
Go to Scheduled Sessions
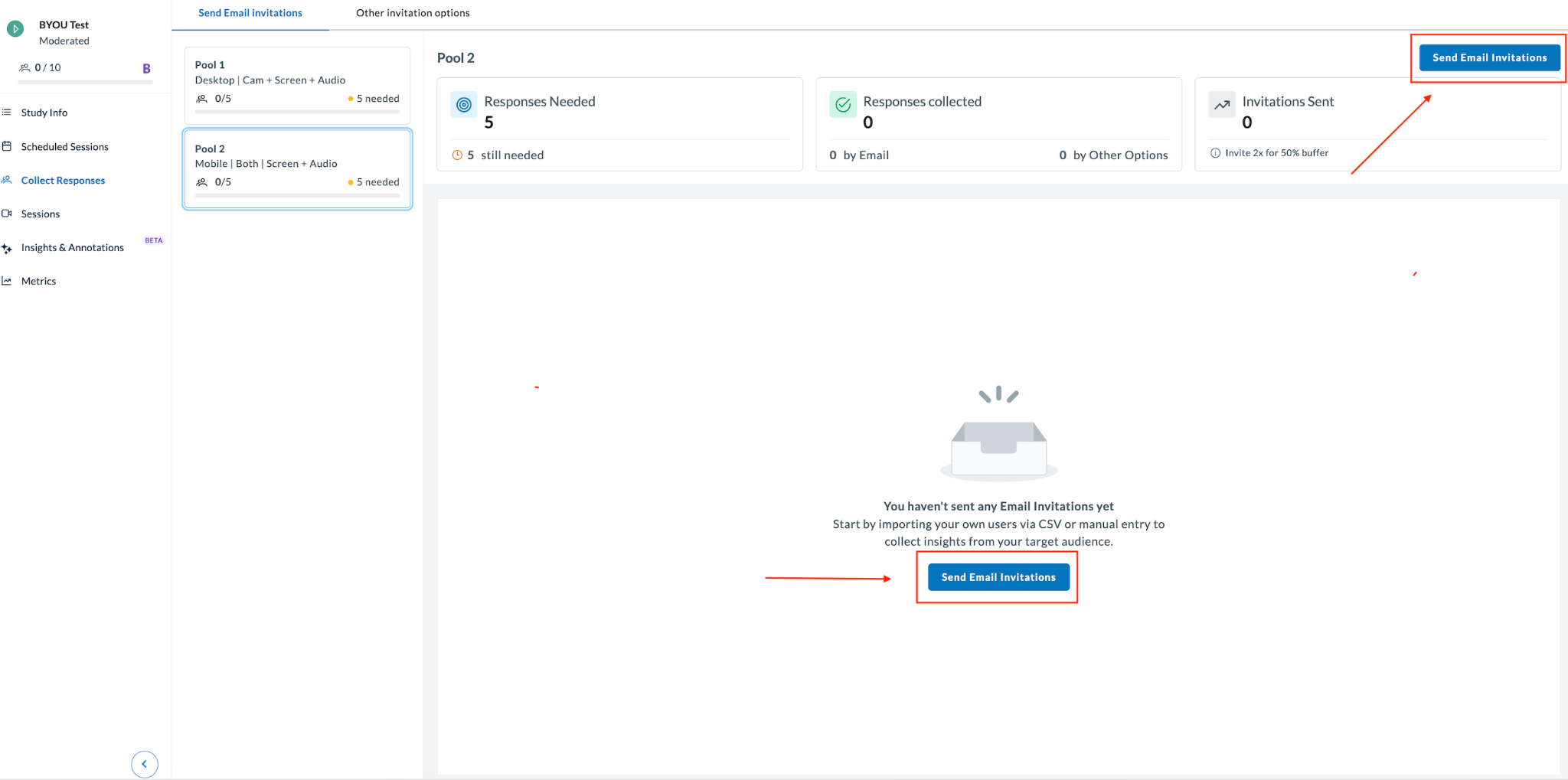pyautogui.click(x=65, y=146)
